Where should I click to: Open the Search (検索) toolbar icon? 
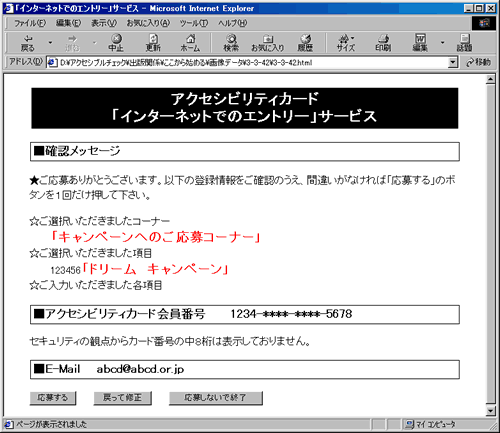tap(231, 43)
